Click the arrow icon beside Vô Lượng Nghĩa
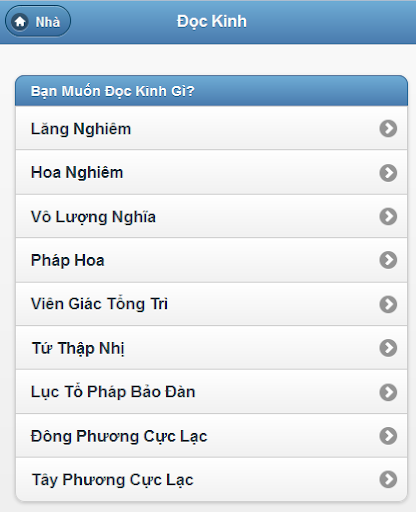Screen dimensions: 416x512 coord(388,216)
